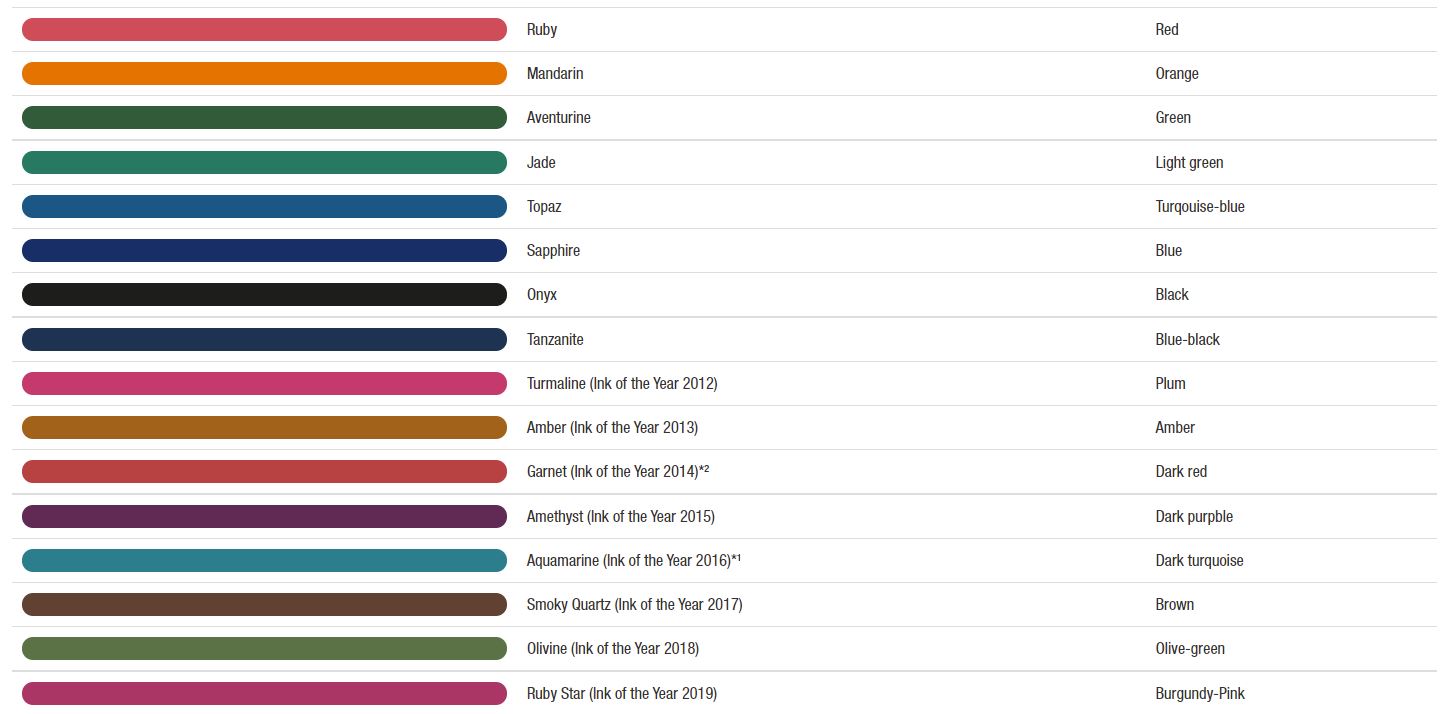The height and width of the screenshot is (714, 1454).
Task: Click the Olive-green description text
Action: tap(1190, 648)
